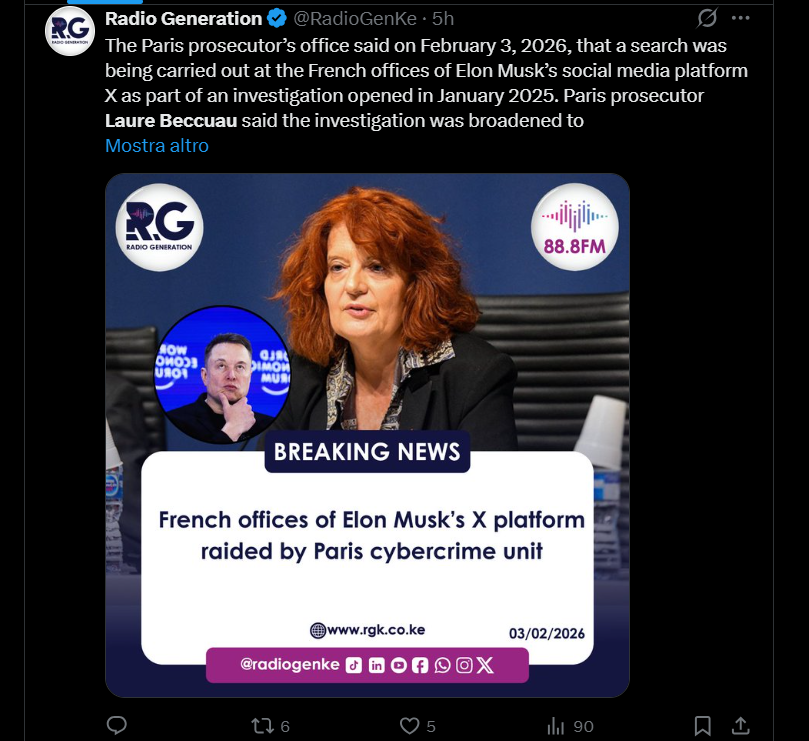Open Radio Generation display name link
The image size is (809, 741).
(x=184, y=19)
